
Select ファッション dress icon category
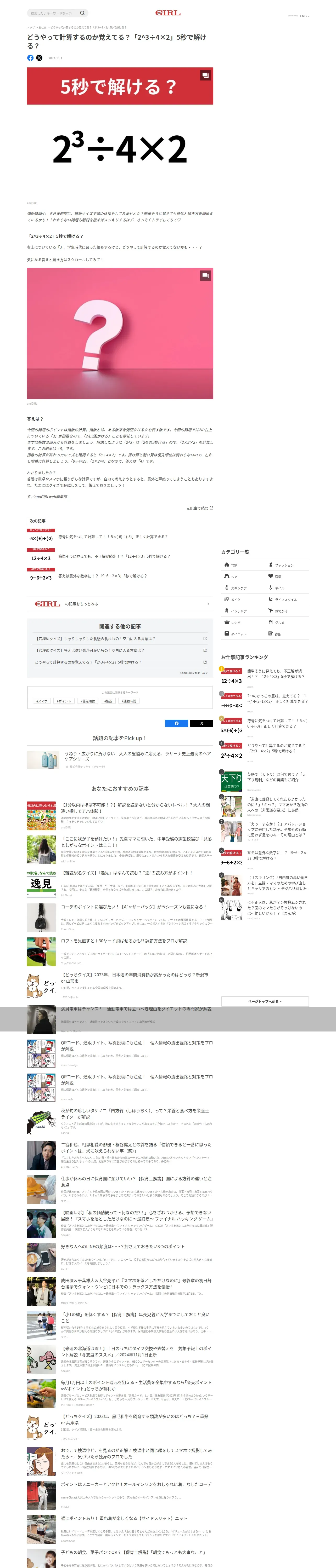pos(271,565)
